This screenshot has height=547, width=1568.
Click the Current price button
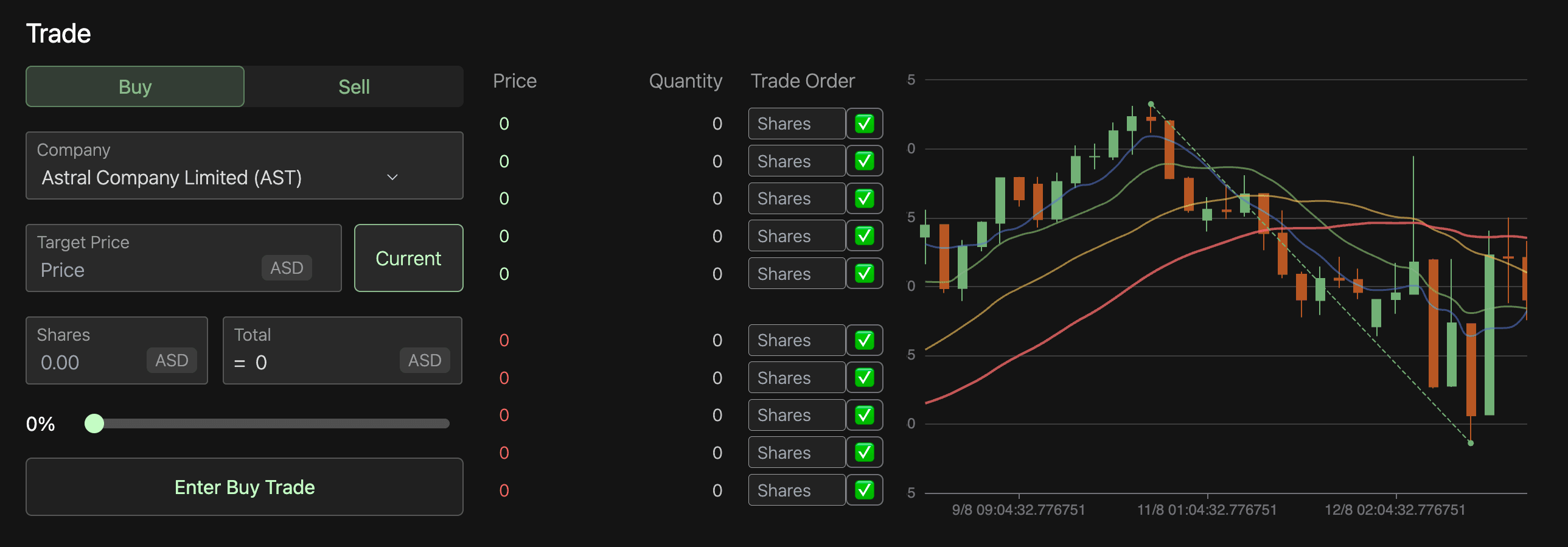tap(408, 258)
